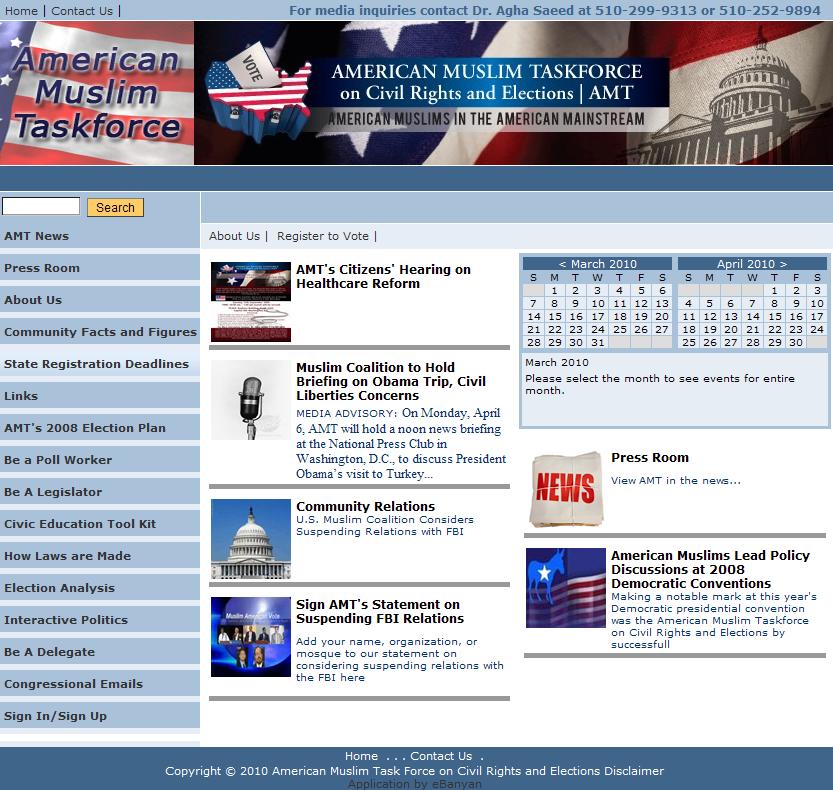Open AMT's 2008 Election Plan
The width and height of the screenshot is (833, 790).
point(100,428)
